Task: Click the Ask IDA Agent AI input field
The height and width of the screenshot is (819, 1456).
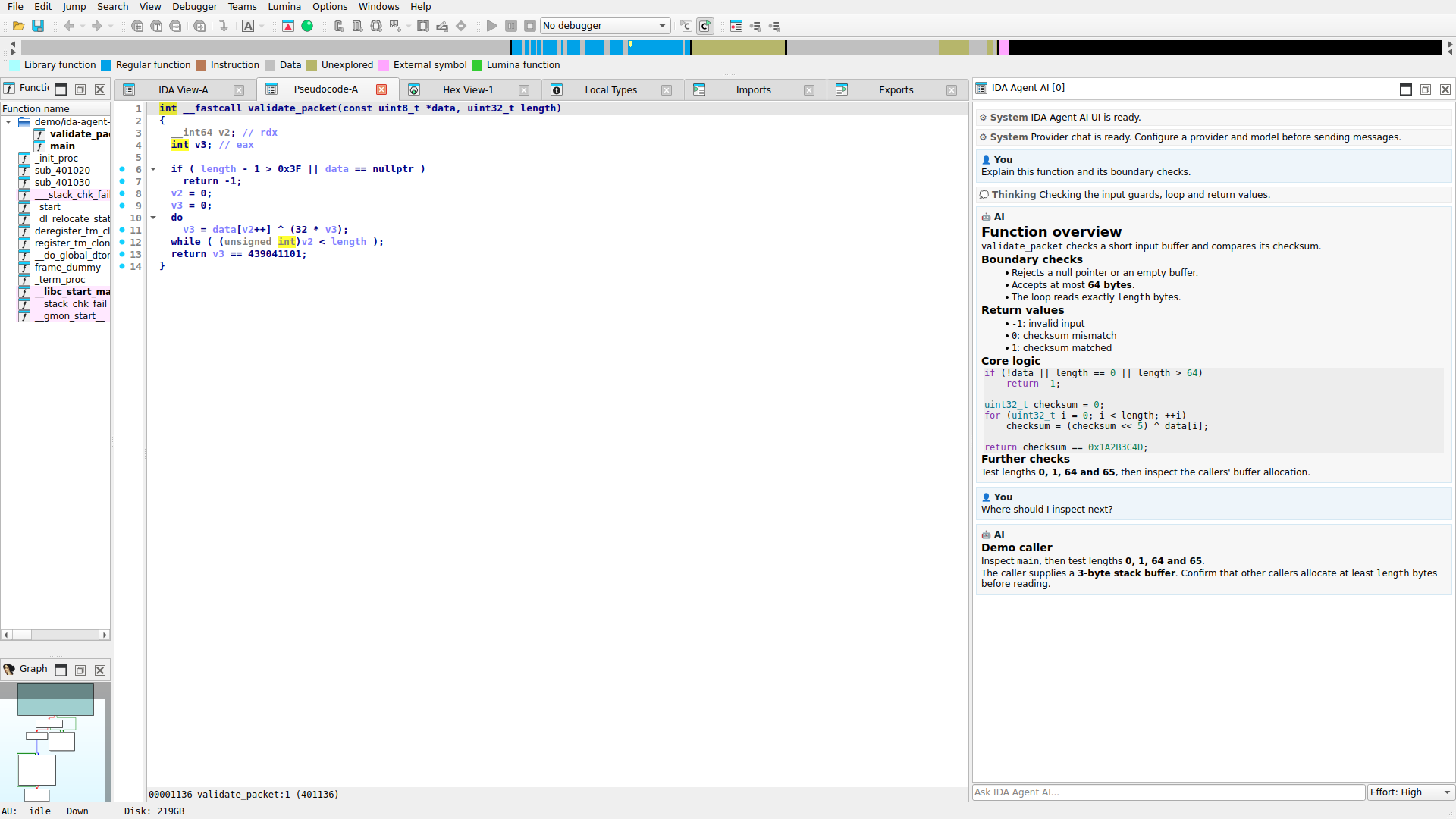Action: click(1169, 792)
